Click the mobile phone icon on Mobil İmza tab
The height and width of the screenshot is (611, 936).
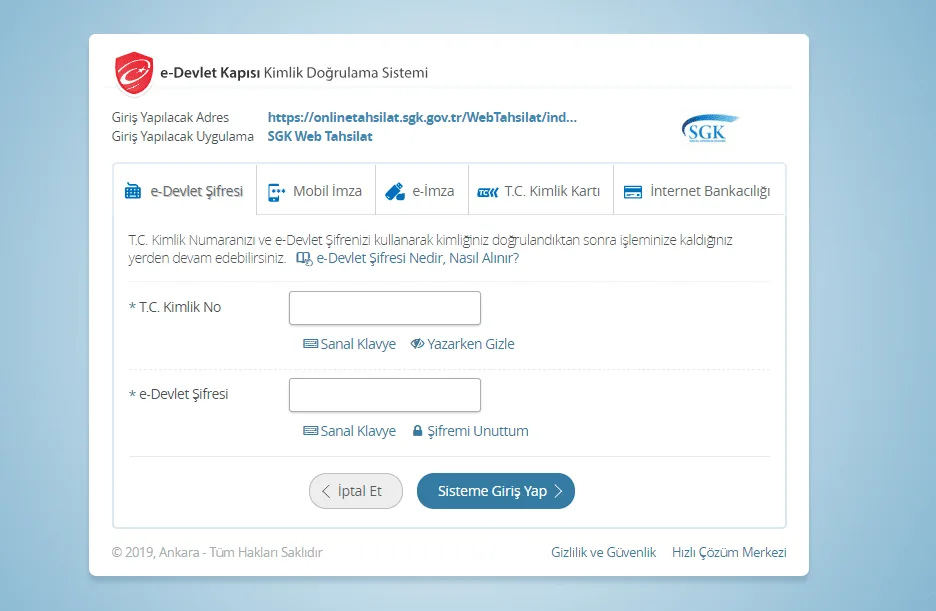pos(276,192)
